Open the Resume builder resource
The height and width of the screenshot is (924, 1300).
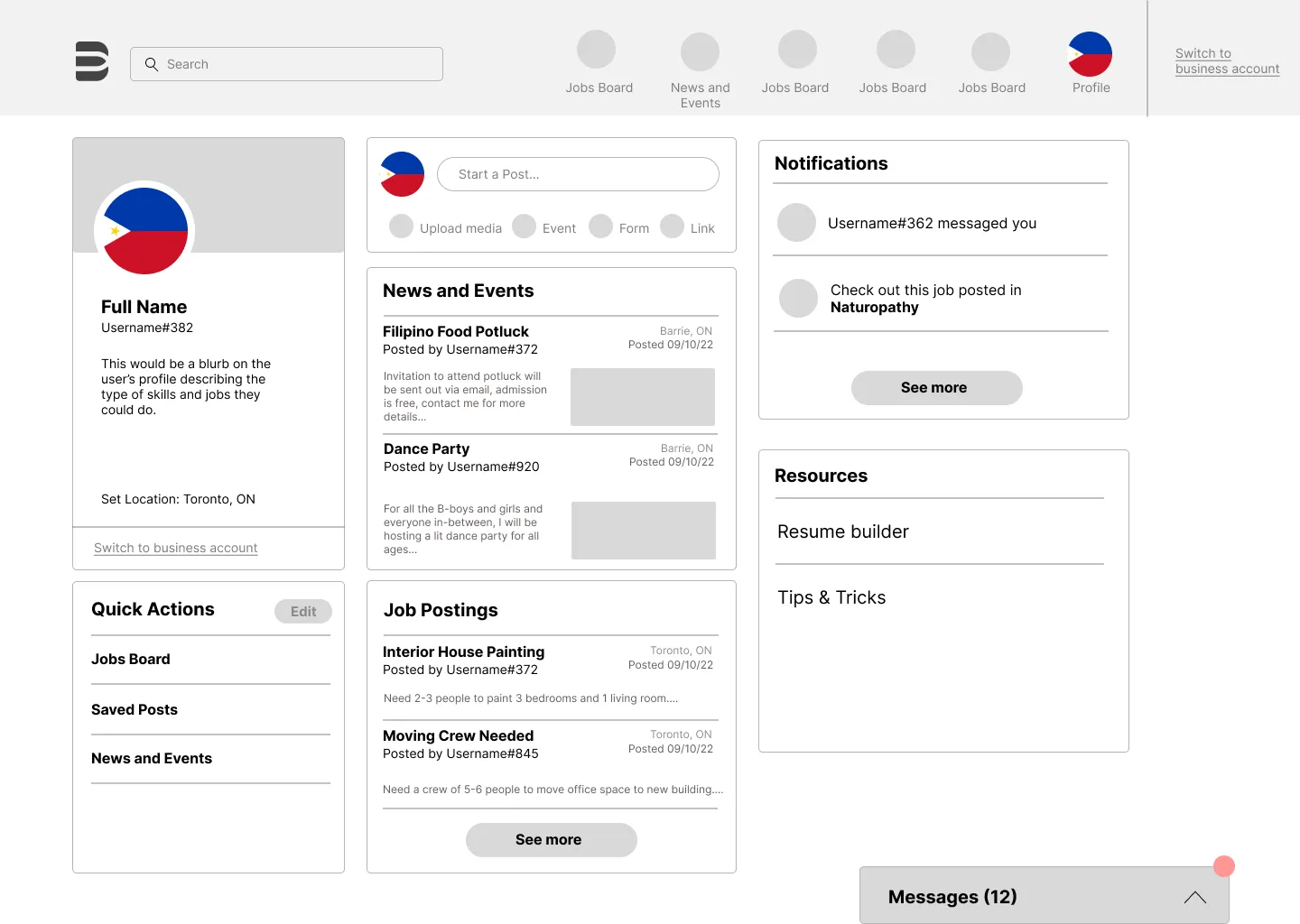point(842,531)
